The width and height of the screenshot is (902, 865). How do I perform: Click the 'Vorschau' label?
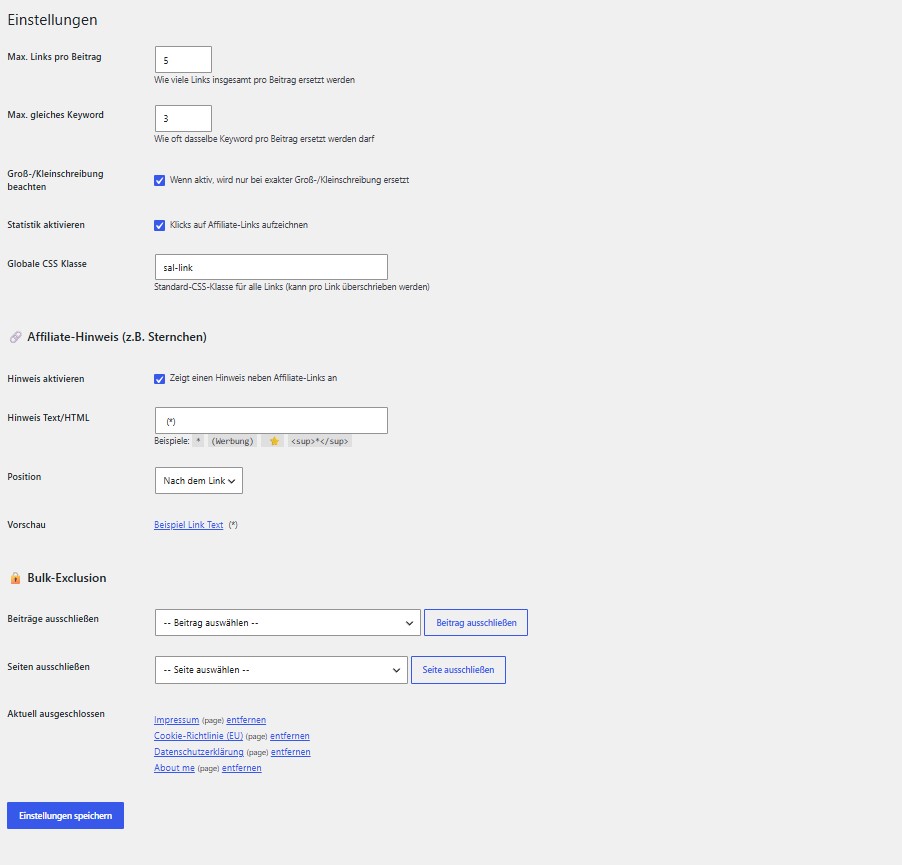26,525
